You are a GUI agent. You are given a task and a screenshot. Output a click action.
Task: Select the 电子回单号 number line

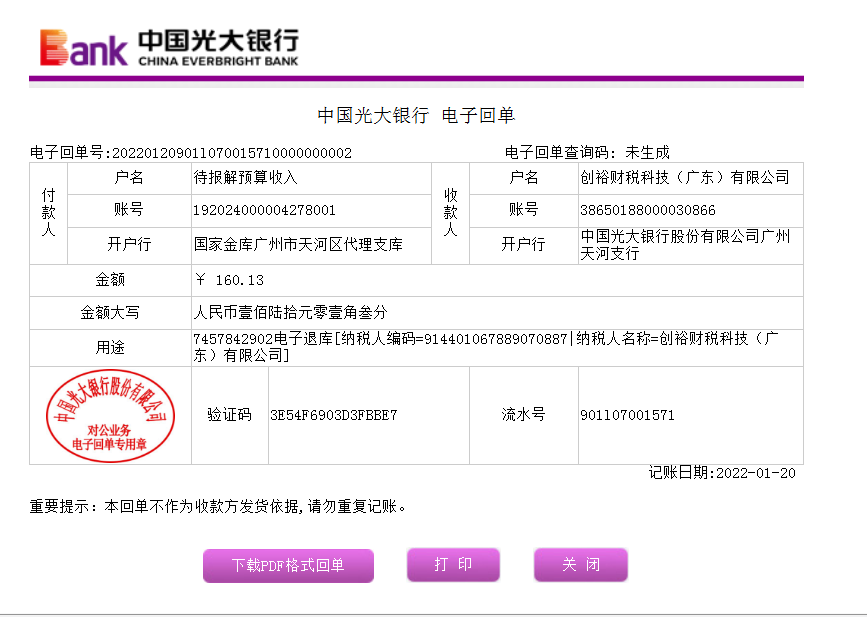pos(191,153)
